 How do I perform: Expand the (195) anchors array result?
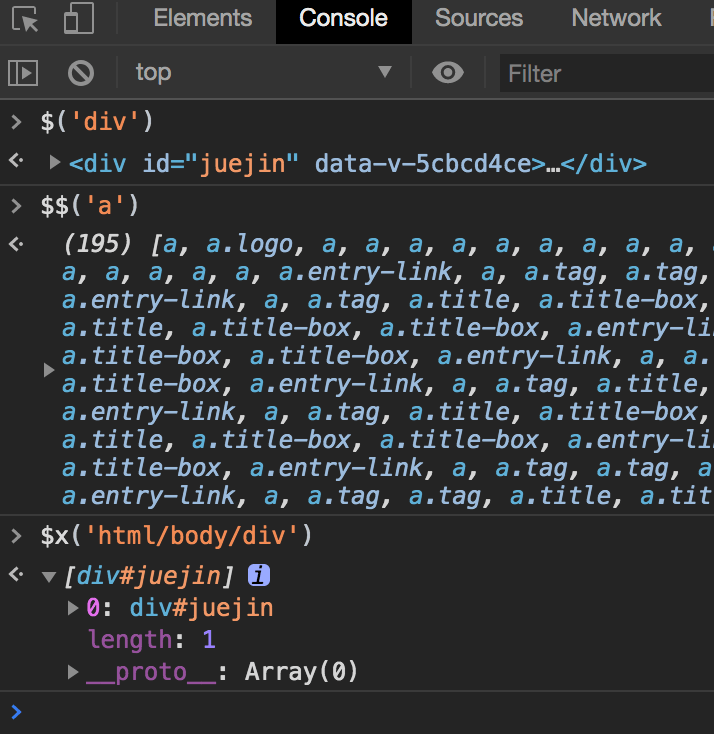coord(49,370)
